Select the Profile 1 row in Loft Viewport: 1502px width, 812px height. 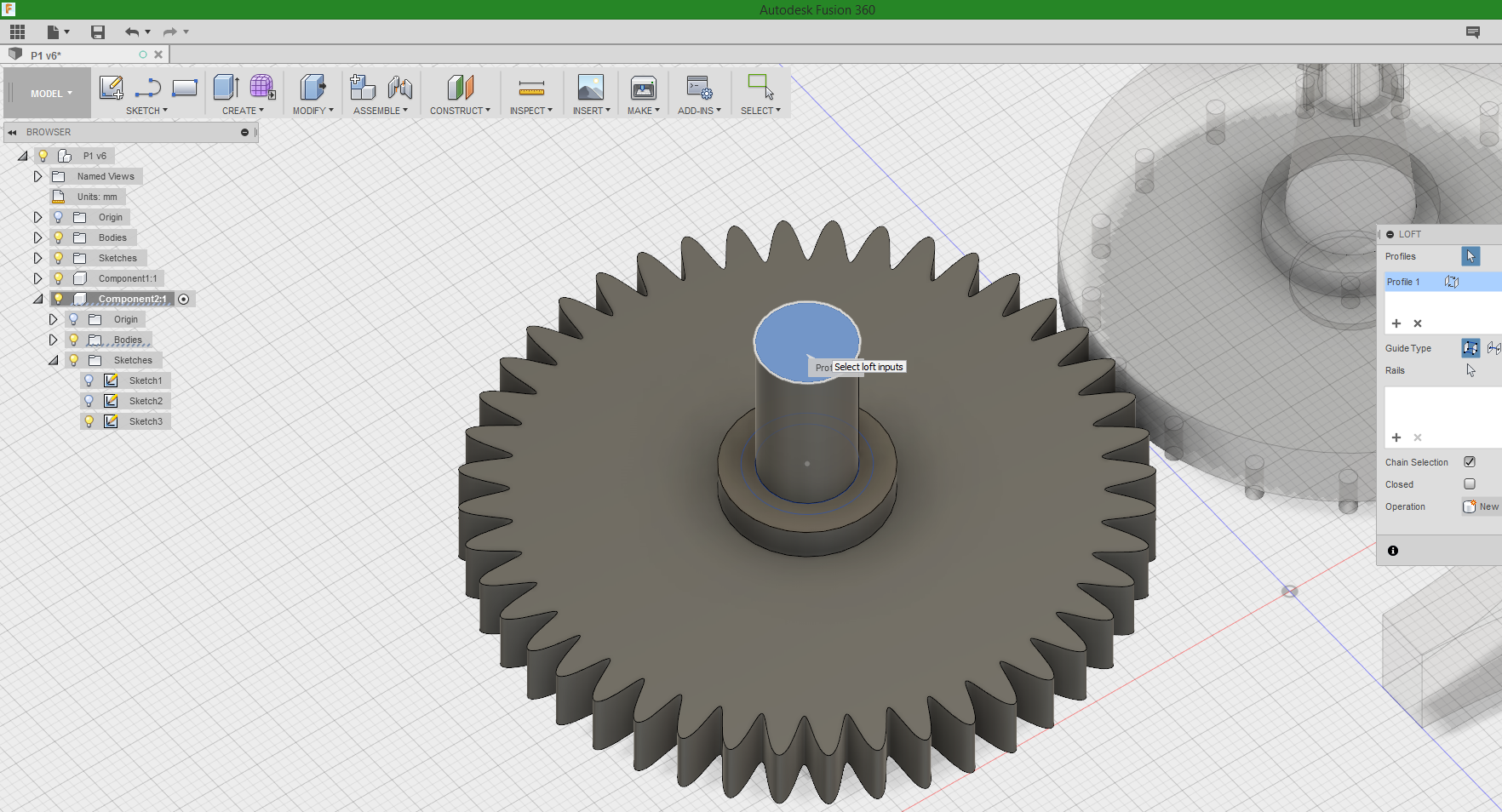(x=1443, y=282)
